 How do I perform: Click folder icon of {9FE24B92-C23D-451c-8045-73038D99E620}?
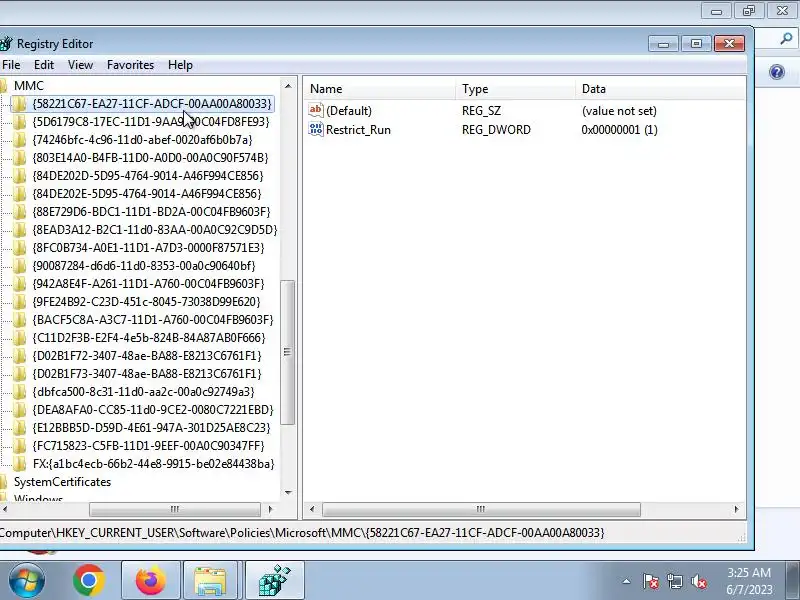click(19, 302)
